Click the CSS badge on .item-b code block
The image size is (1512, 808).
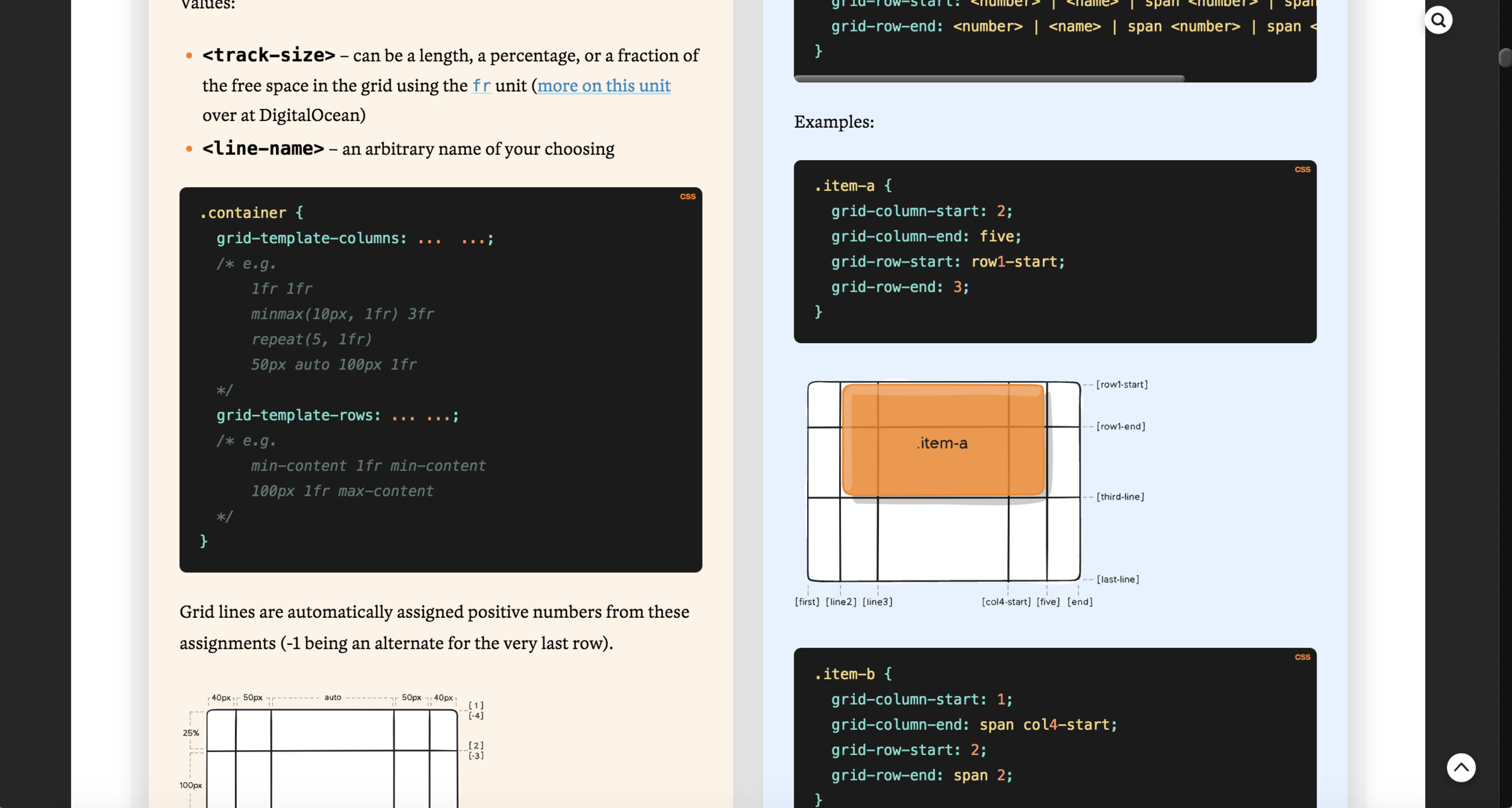coord(1302,657)
